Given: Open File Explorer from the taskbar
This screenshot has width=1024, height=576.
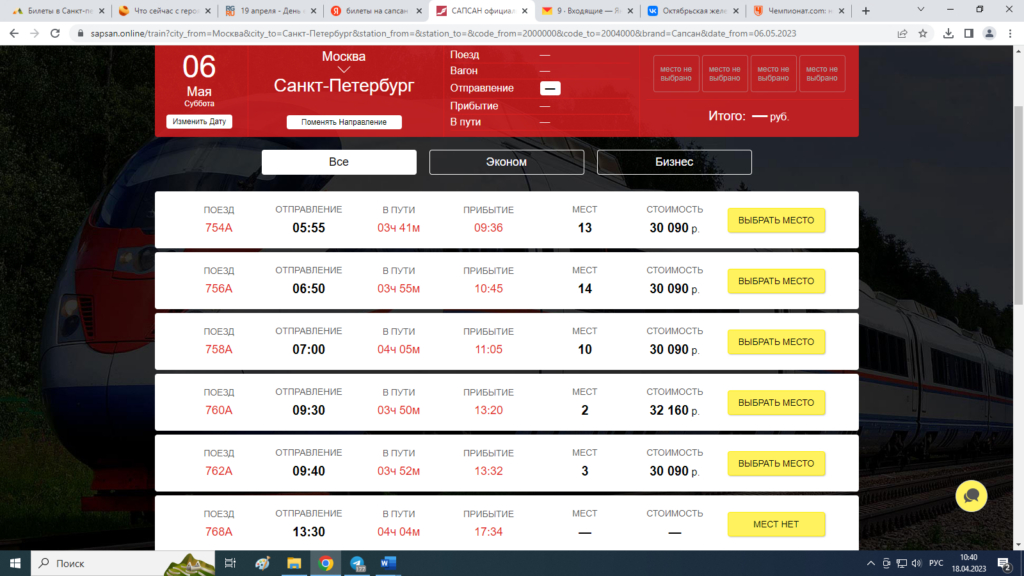Looking at the screenshot, I should click(294, 563).
